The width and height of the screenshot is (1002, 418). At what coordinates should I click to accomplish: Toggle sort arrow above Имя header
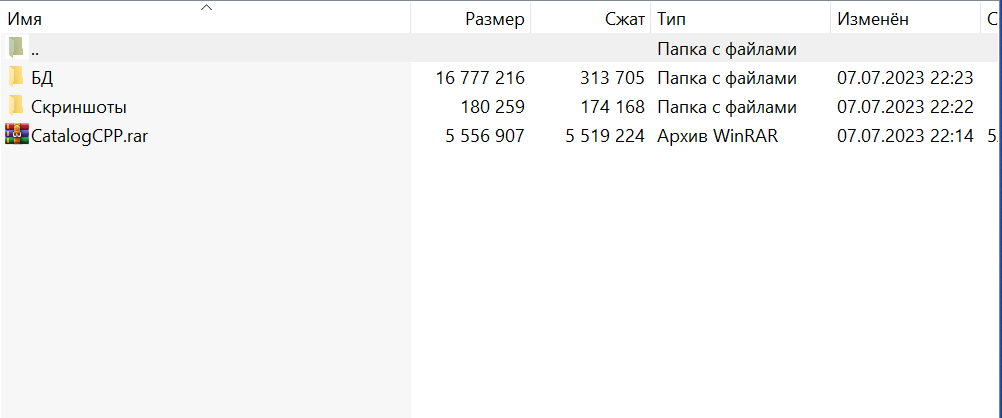207,7
